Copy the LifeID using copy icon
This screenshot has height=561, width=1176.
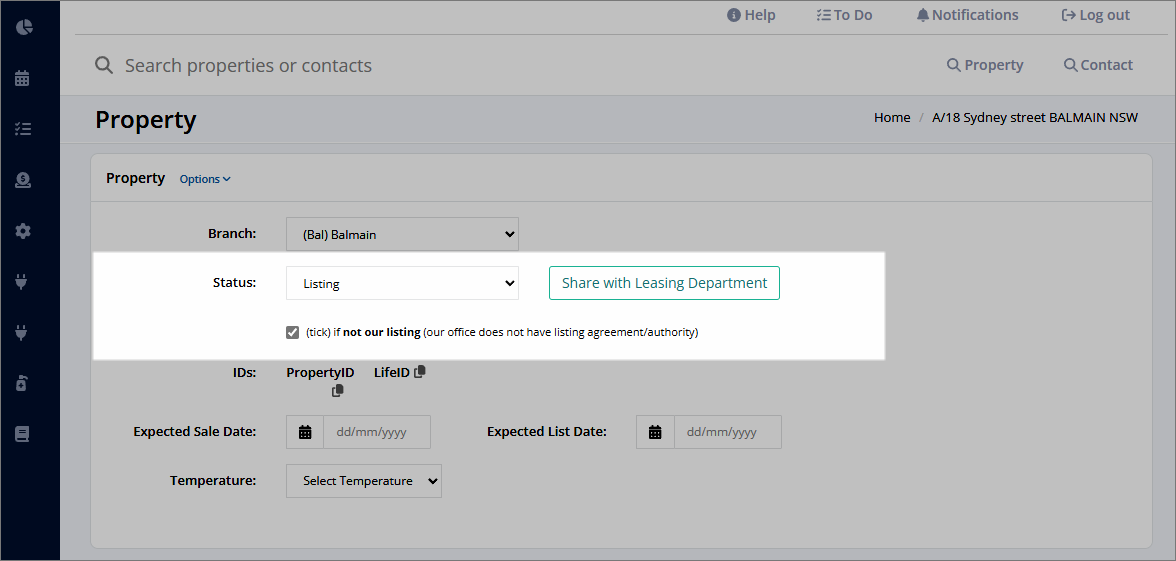click(420, 371)
